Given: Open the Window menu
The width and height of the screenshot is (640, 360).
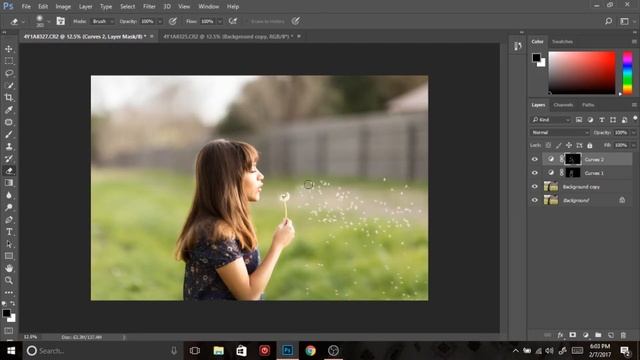Looking at the screenshot, I should tap(209, 7).
